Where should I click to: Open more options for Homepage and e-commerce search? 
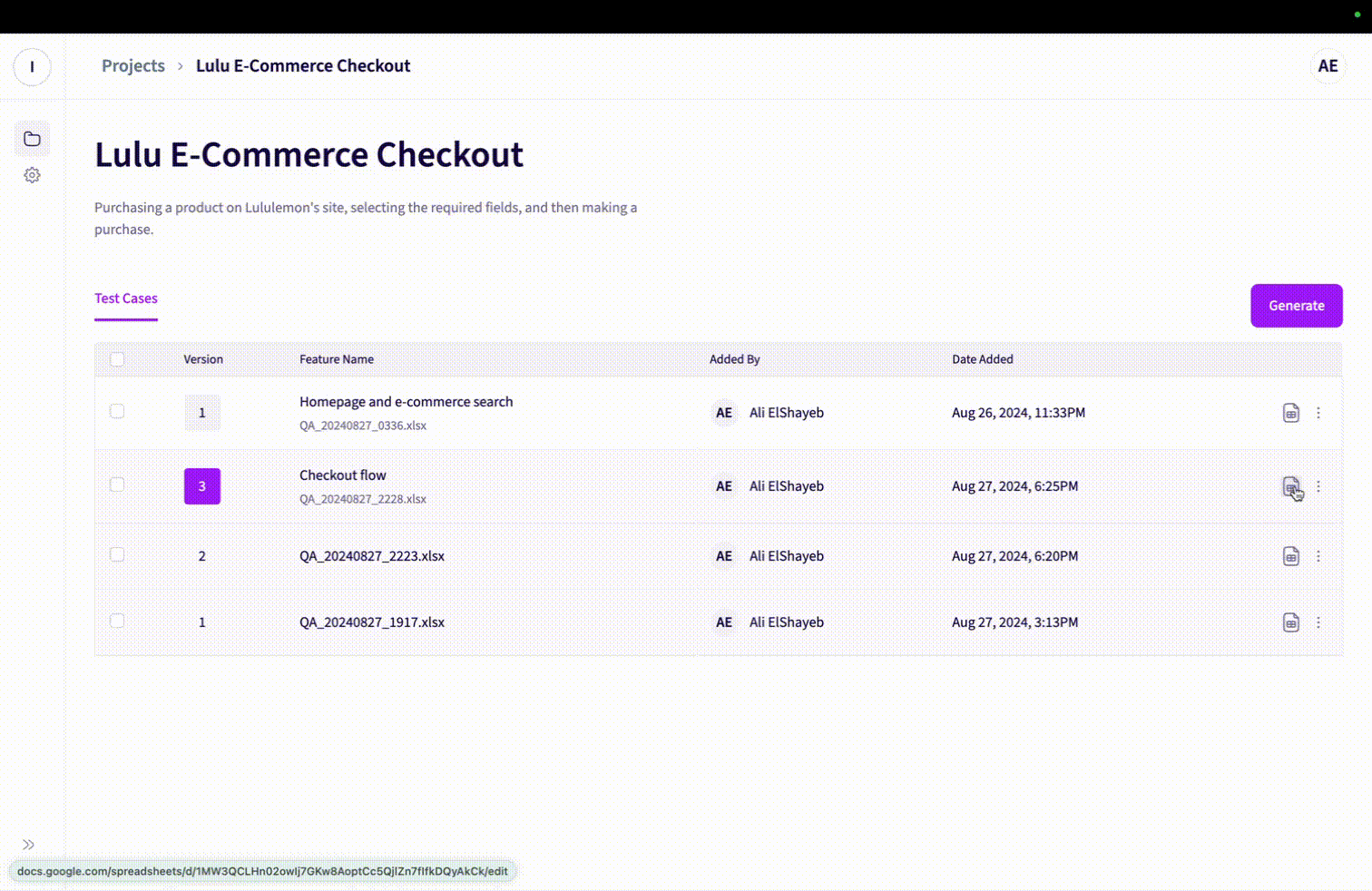point(1318,413)
